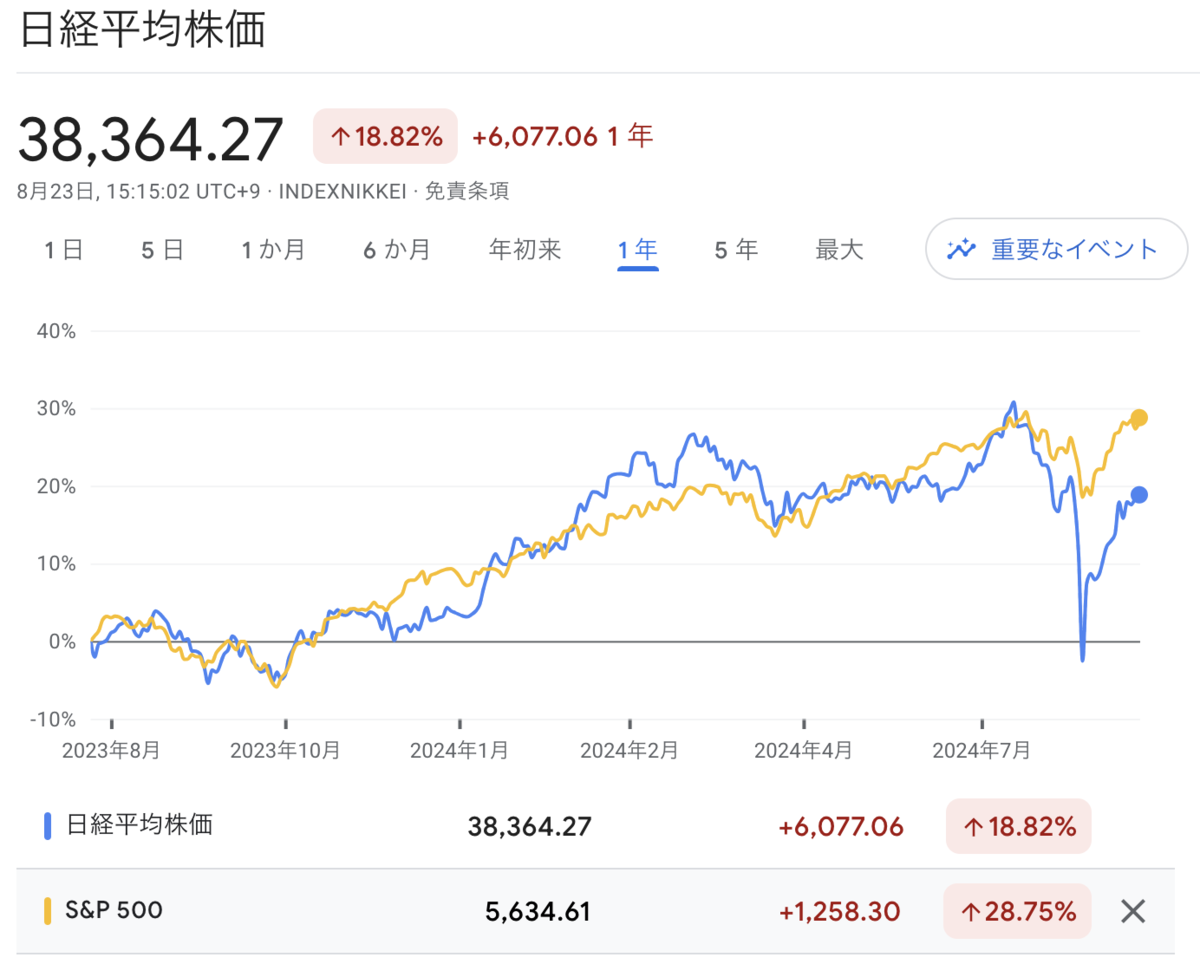Click the 2024年2月 axis label
1200x964 pixels.
coord(630,750)
